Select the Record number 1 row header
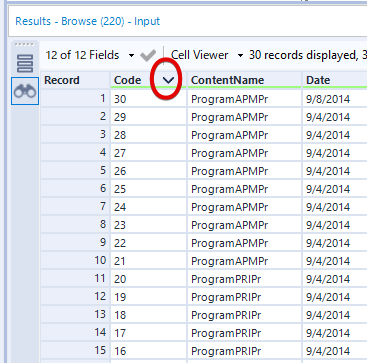The image size is (367, 363). click(x=75, y=99)
